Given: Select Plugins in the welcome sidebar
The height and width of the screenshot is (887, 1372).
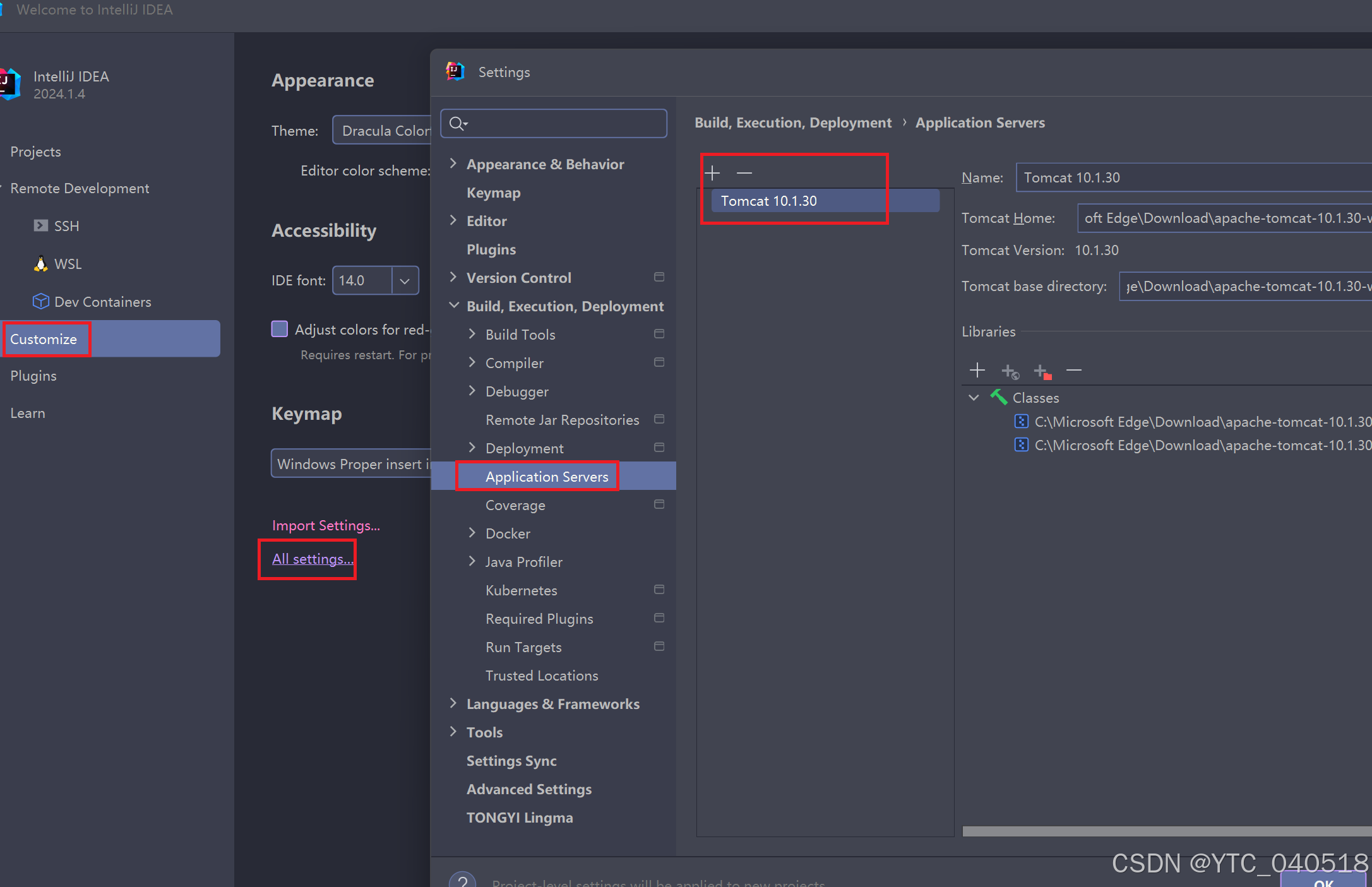Looking at the screenshot, I should tap(33, 376).
